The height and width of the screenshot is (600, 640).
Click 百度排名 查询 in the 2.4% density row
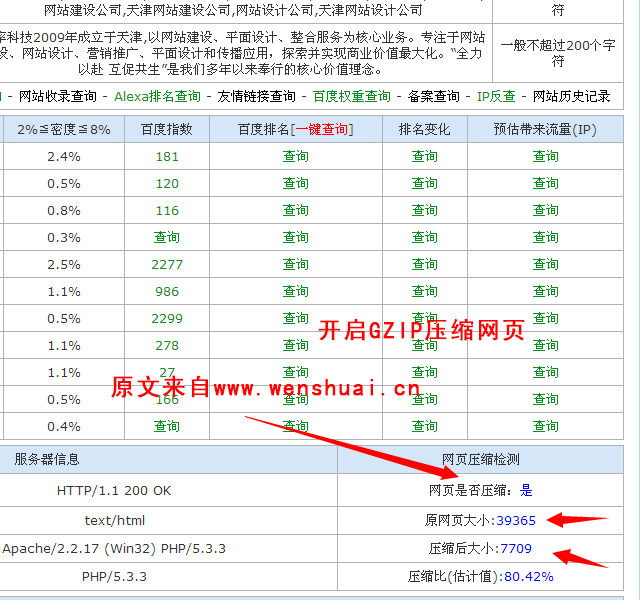coord(296,157)
